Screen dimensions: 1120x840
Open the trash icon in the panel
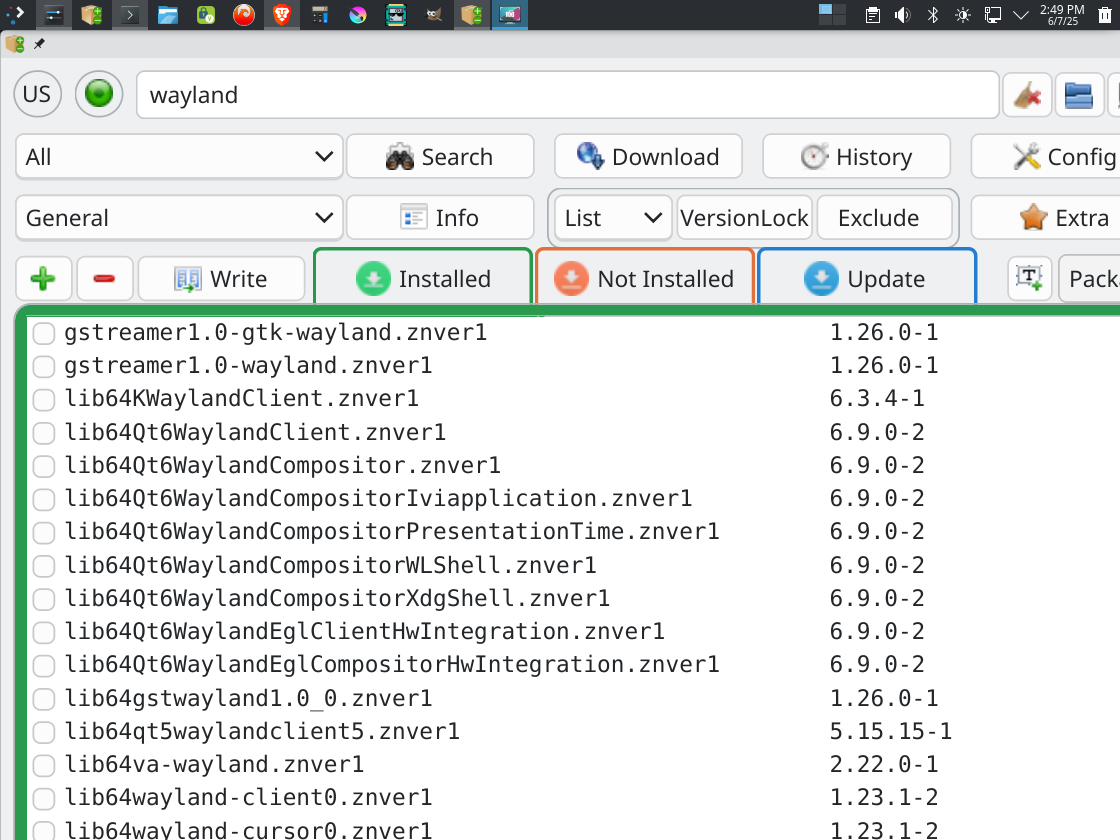(x=1105, y=14)
